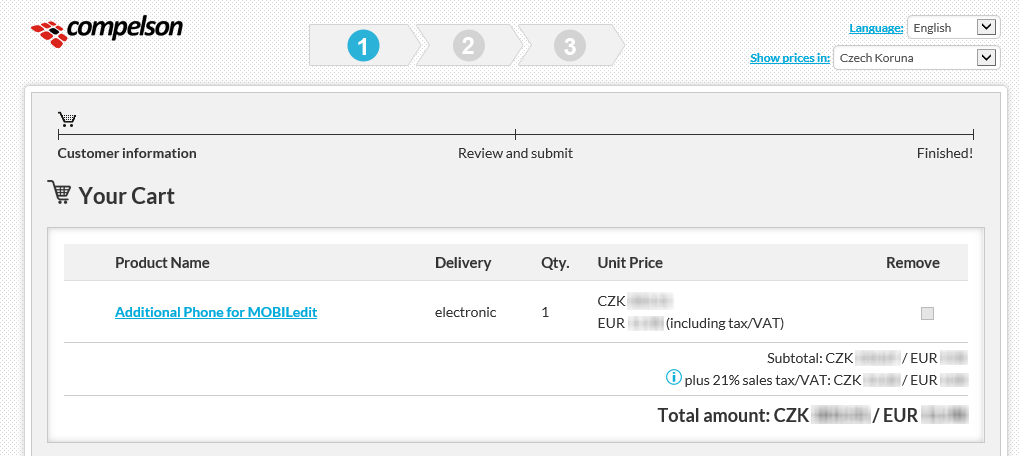Open the Language dropdown showing English
The width and height of the screenshot is (1020, 456).
tap(952, 27)
